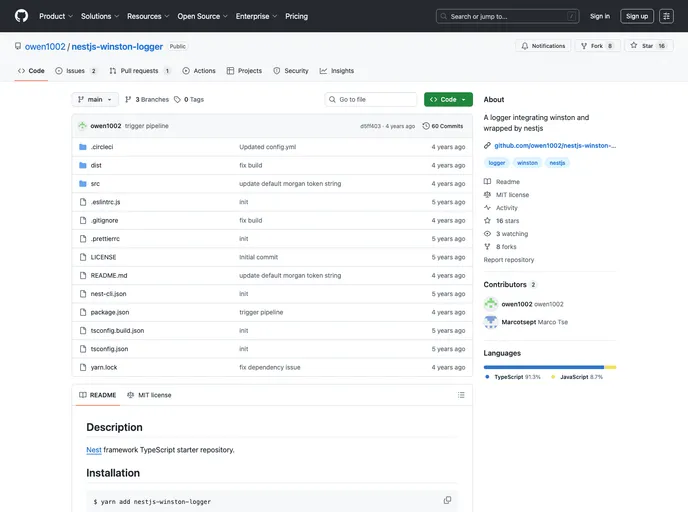Switch to the Insights tab
The image size is (688, 512).
(337, 71)
